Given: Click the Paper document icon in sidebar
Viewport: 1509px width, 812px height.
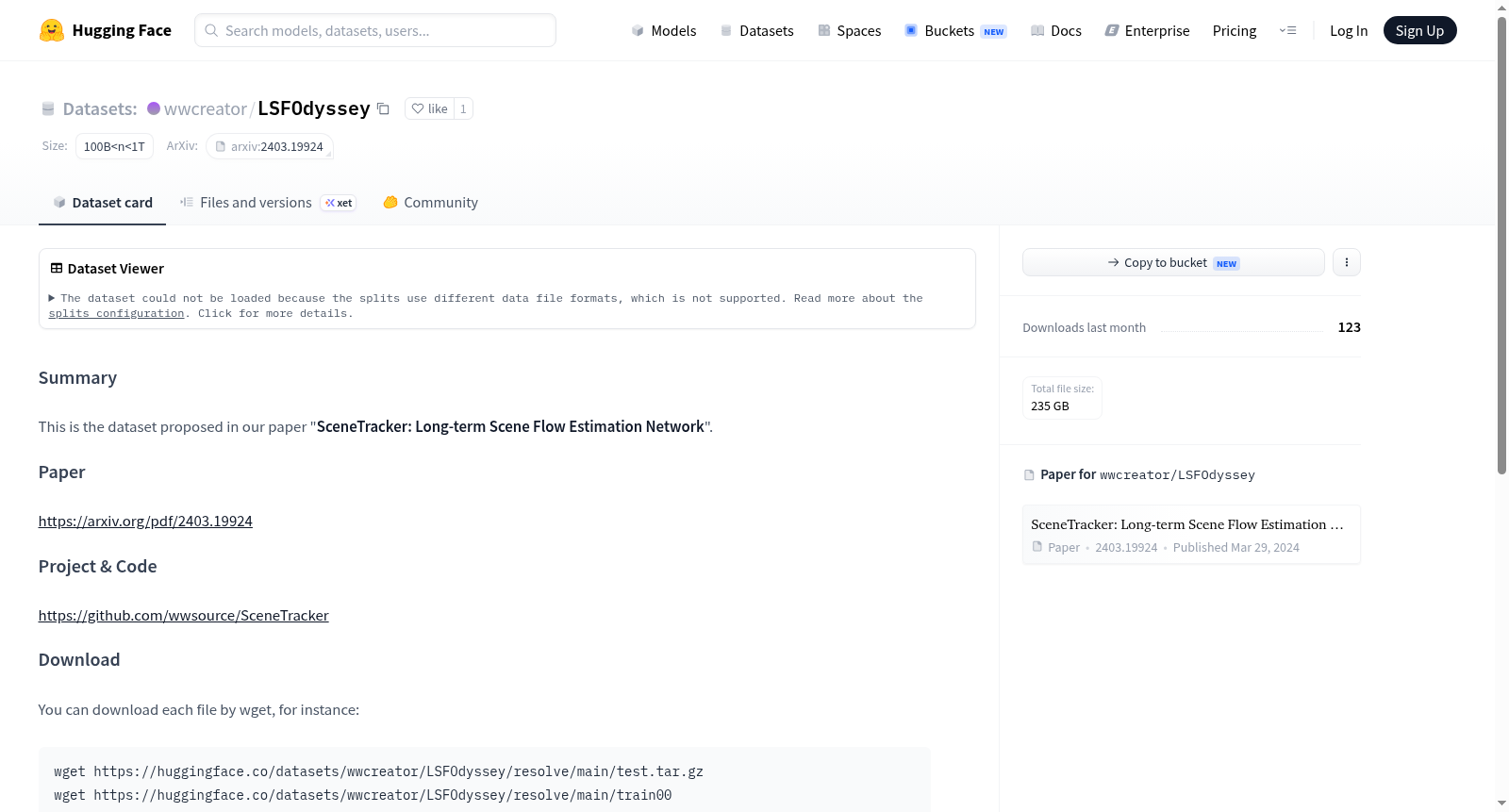Looking at the screenshot, I should pyautogui.click(x=1029, y=475).
